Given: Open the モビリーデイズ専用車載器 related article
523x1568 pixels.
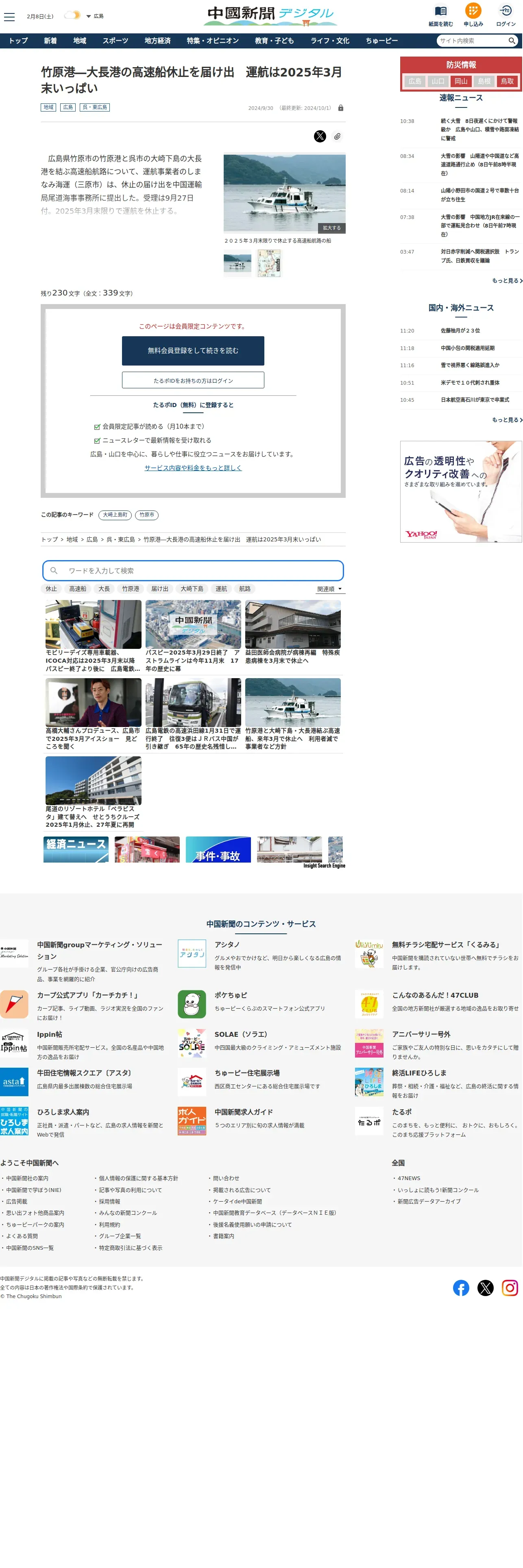Looking at the screenshot, I should tap(93, 636).
